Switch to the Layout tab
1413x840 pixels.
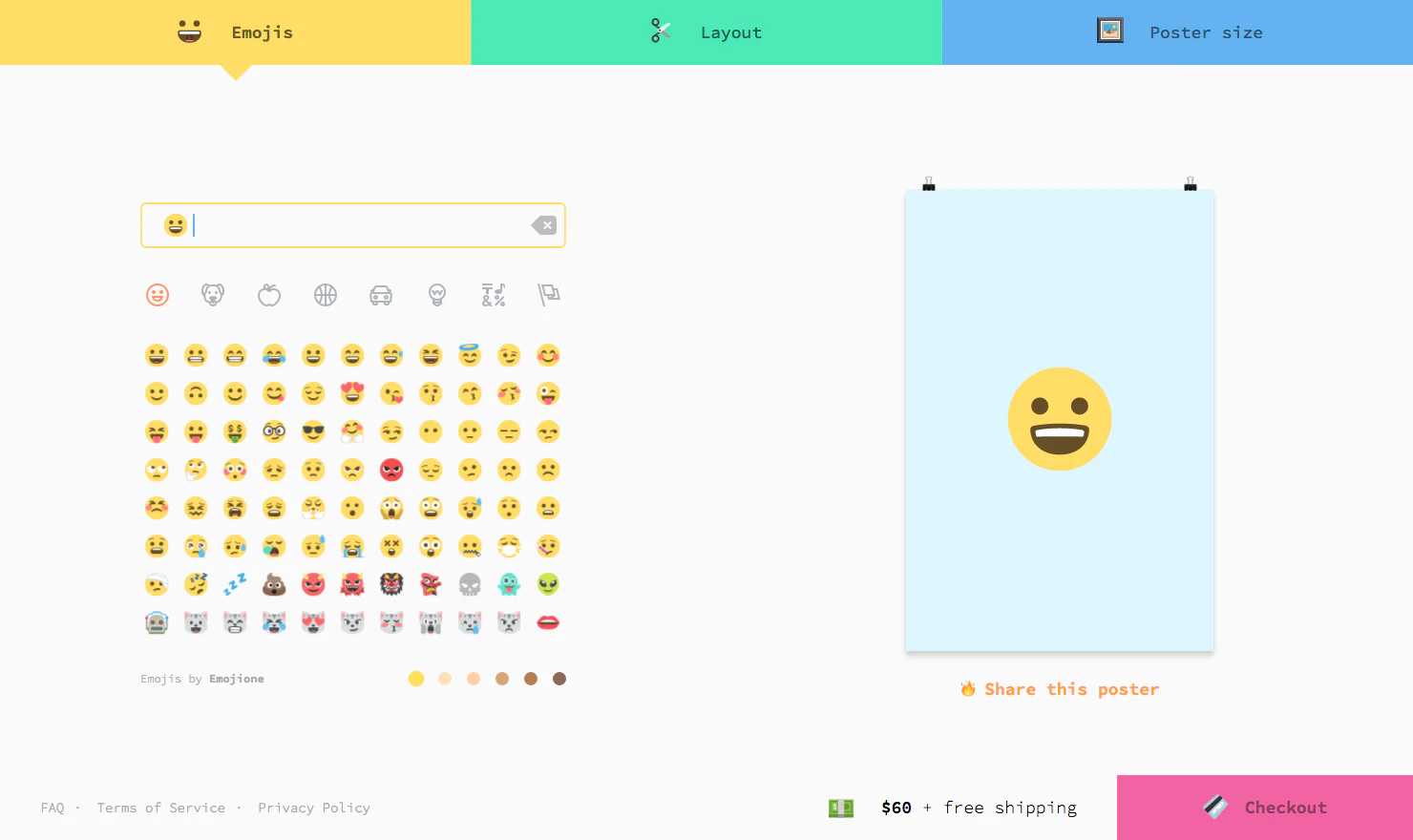click(706, 31)
